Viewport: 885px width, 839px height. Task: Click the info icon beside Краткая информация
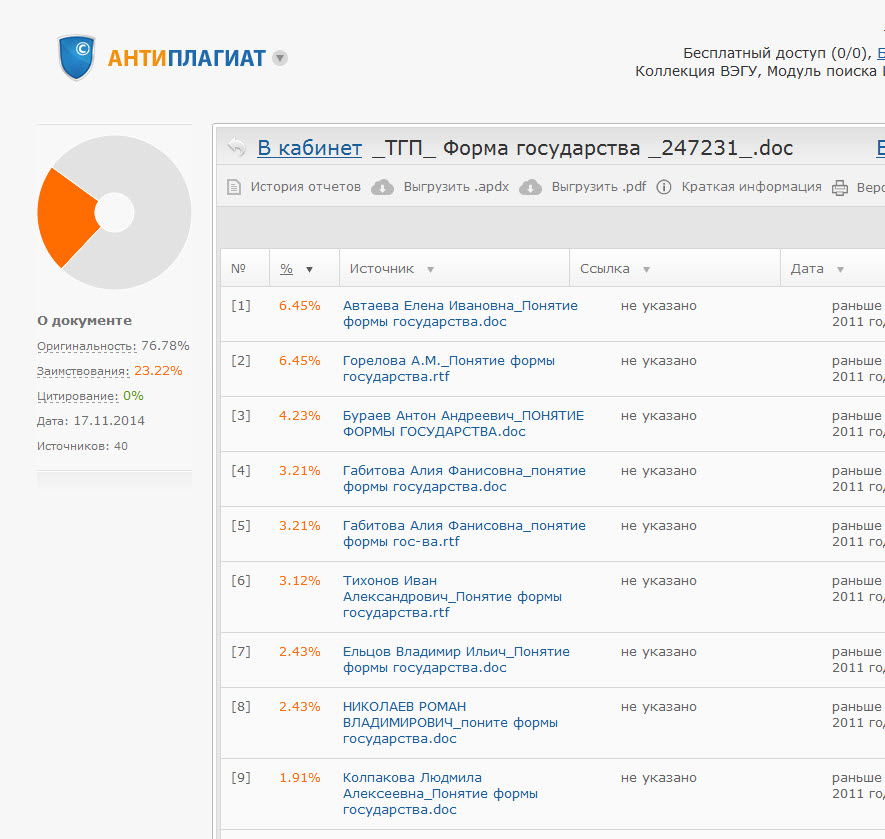(664, 187)
